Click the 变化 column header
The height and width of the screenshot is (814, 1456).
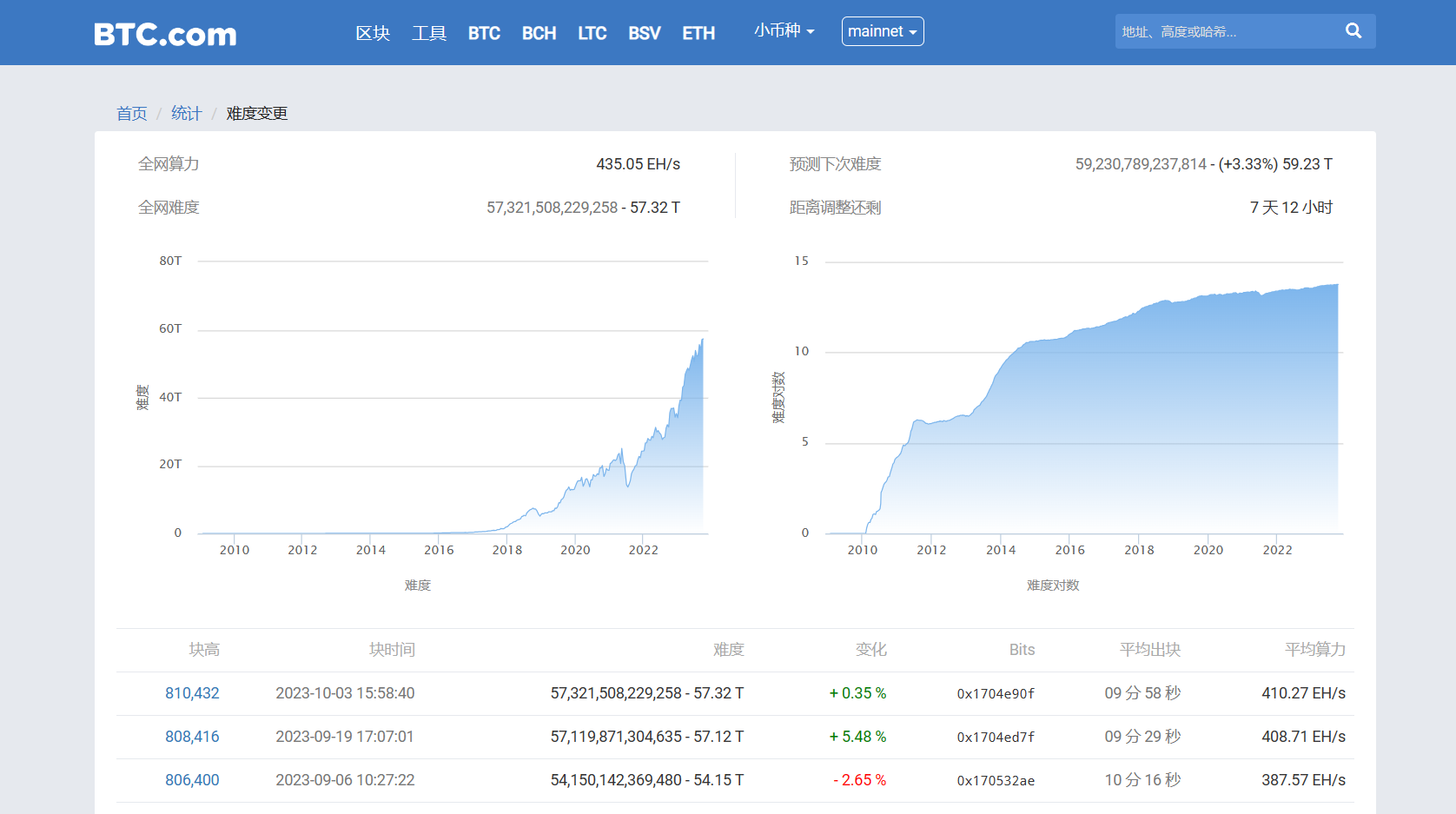pos(871,650)
